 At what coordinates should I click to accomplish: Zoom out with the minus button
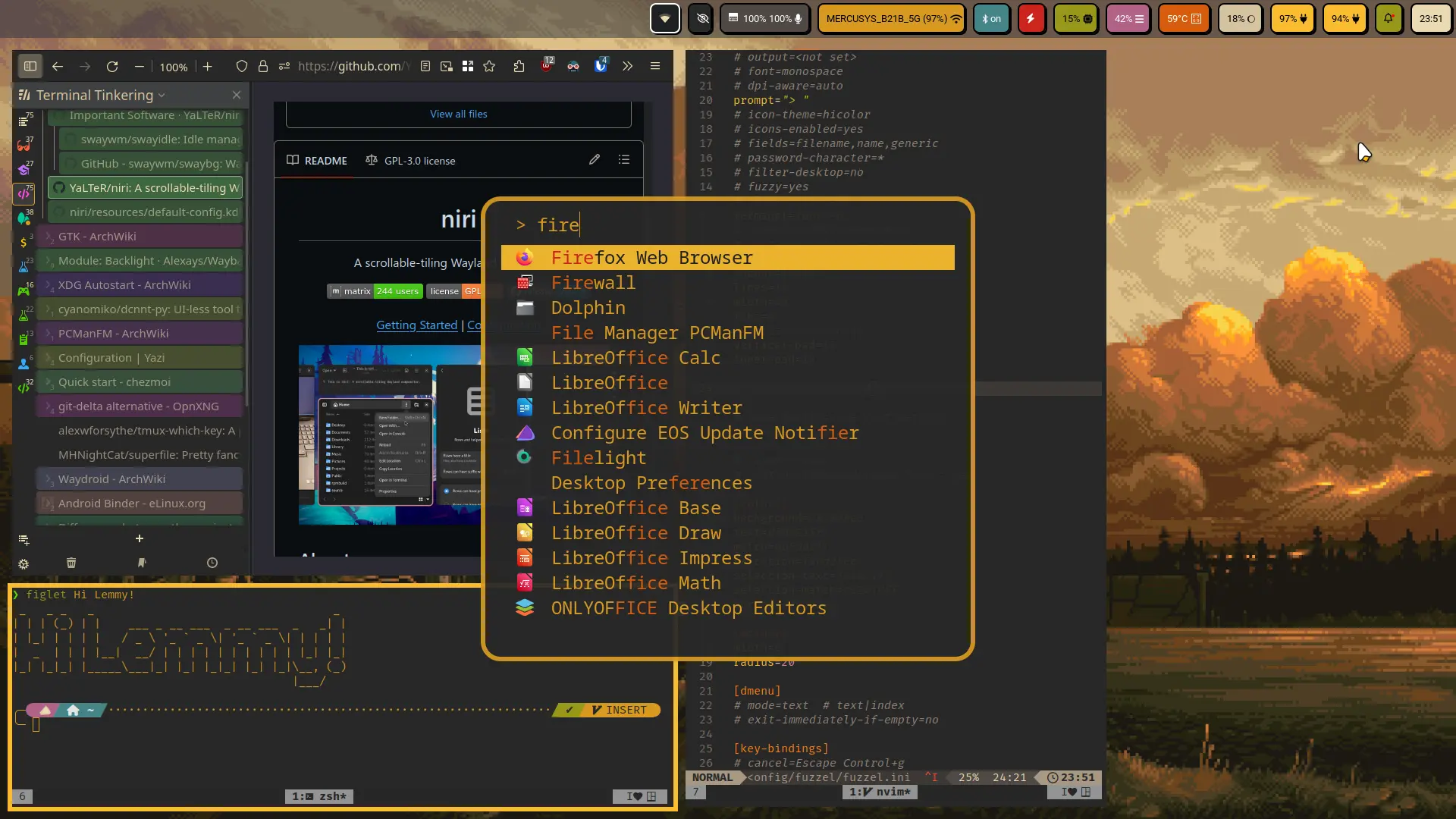click(140, 67)
